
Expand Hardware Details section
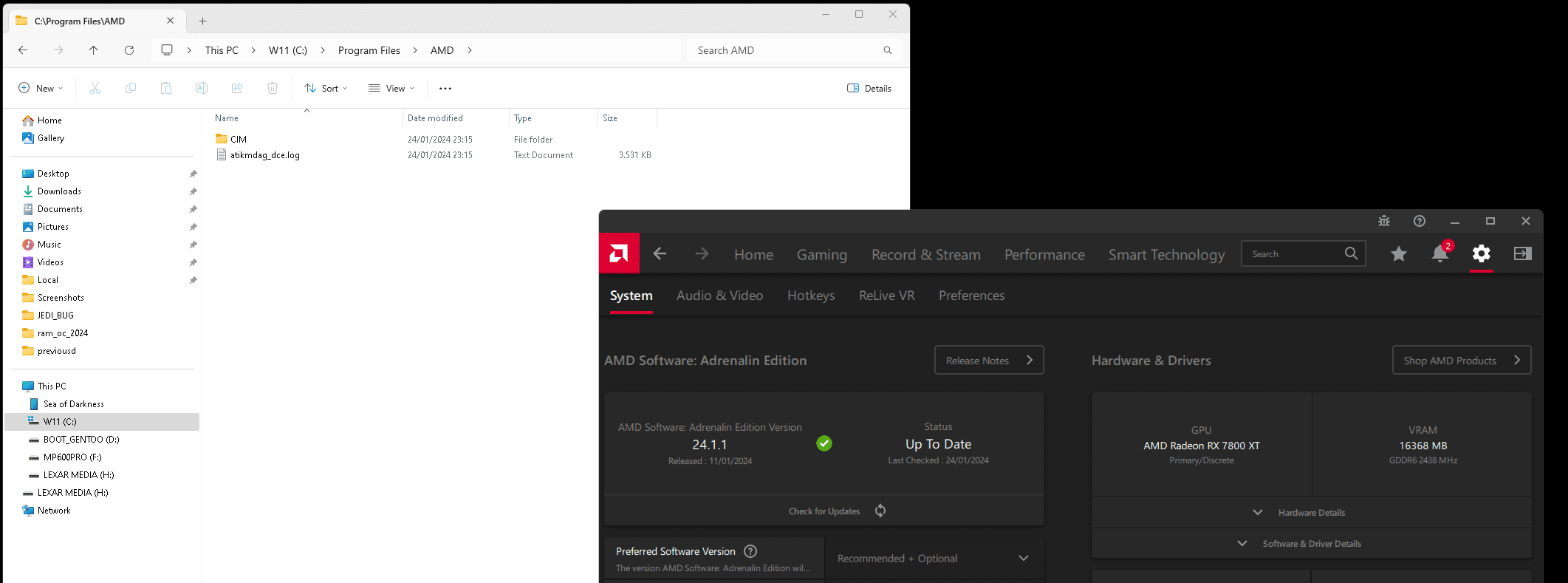[x=1311, y=512]
